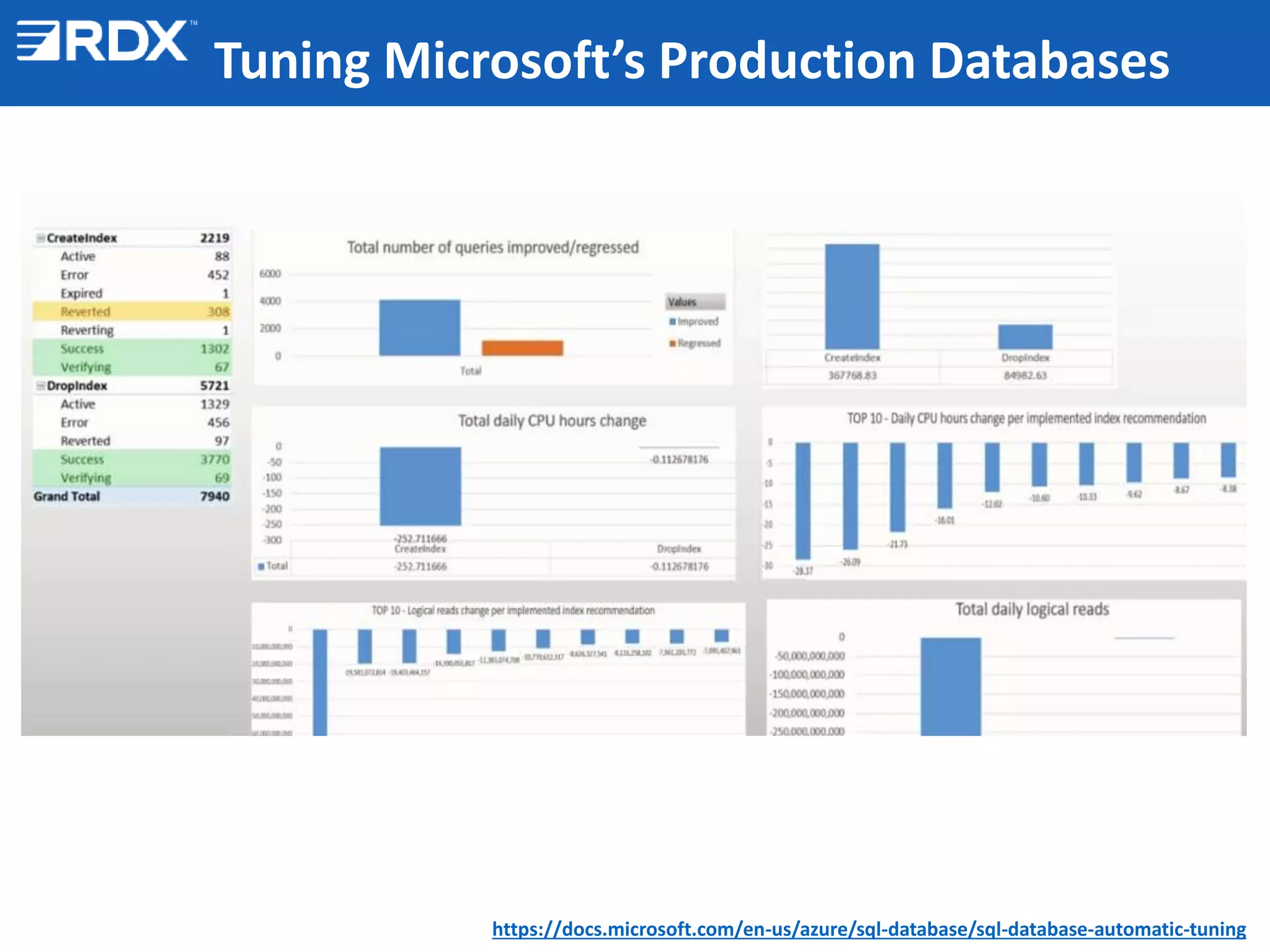The width and height of the screenshot is (1270, 952).
Task: Select the 84982.63 data table cell
Action: tap(1026, 376)
